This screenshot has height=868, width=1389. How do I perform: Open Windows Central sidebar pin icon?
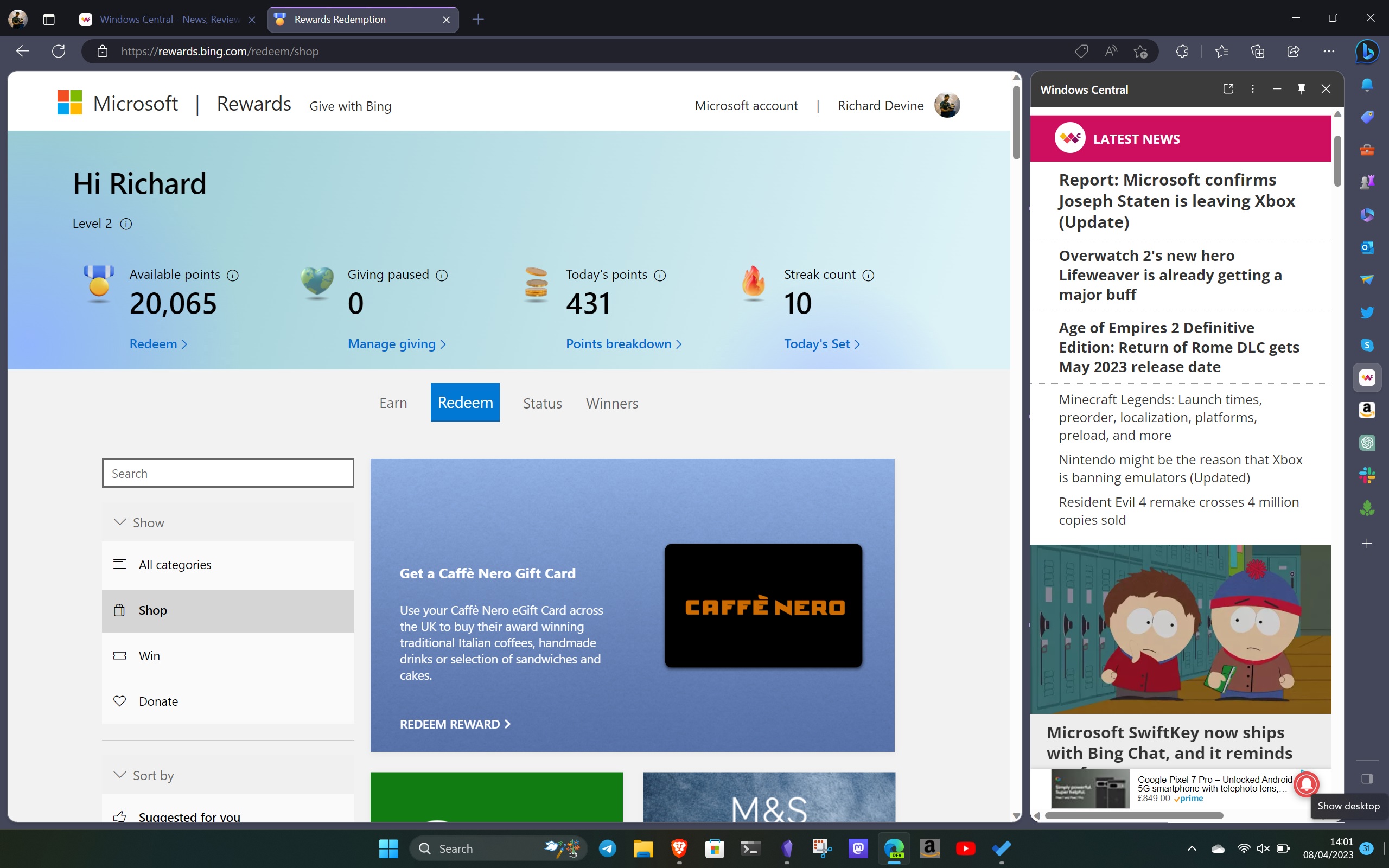tap(1301, 89)
